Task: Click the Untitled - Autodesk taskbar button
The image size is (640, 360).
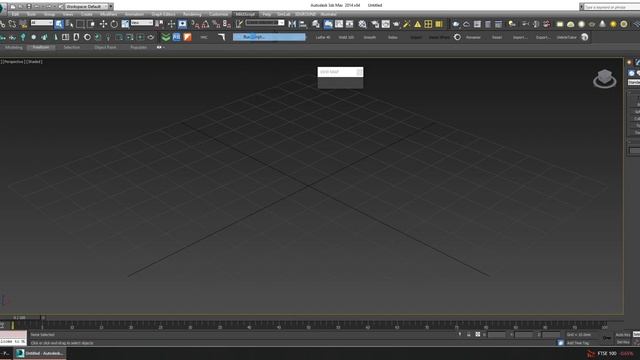Action: click(x=40, y=353)
